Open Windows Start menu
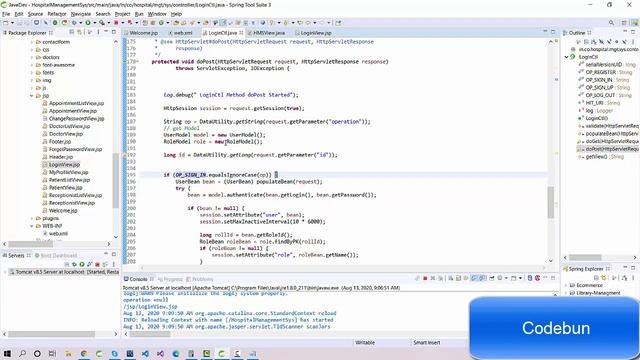 [7, 353]
